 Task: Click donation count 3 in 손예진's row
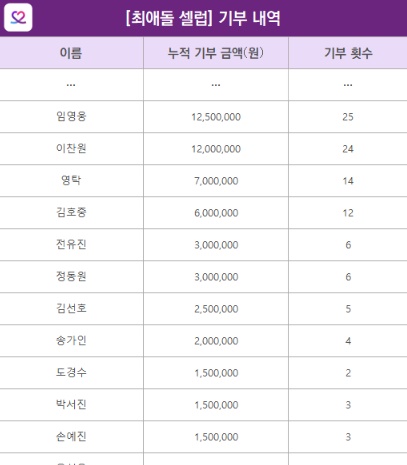(348, 437)
